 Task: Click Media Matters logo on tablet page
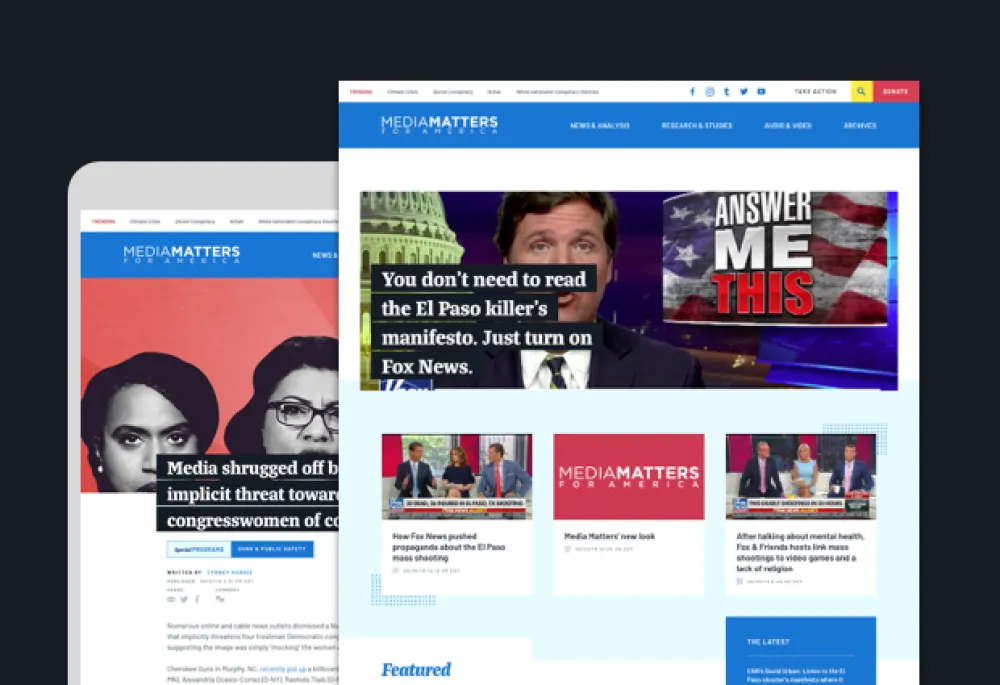pyautogui.click(x=182, y=254)
